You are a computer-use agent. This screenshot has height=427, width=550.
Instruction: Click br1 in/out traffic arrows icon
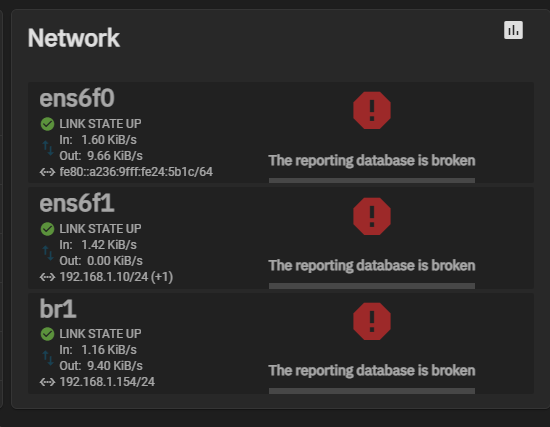pos(48,358)
